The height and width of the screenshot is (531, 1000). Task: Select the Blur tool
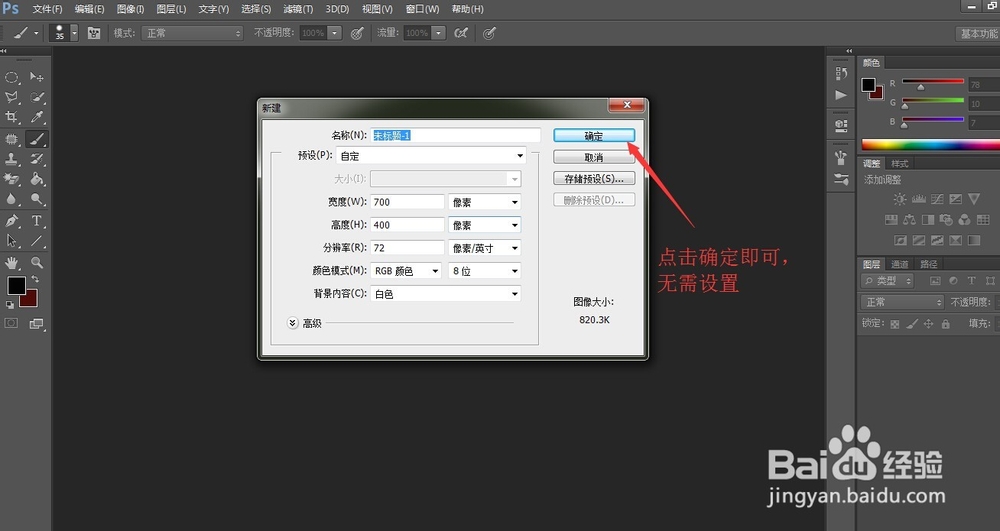11,199
